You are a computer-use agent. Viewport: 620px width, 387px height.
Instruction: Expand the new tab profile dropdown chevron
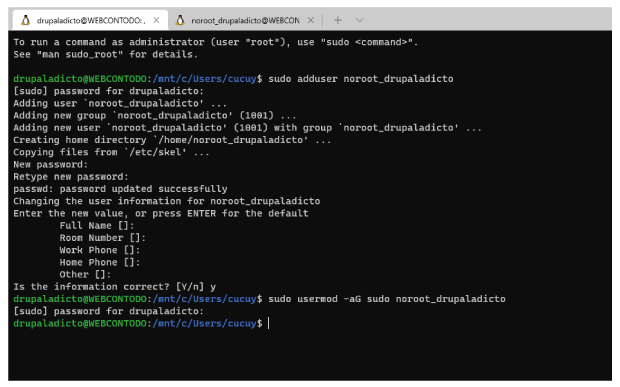pyautogui.click(x=359, y=20)
